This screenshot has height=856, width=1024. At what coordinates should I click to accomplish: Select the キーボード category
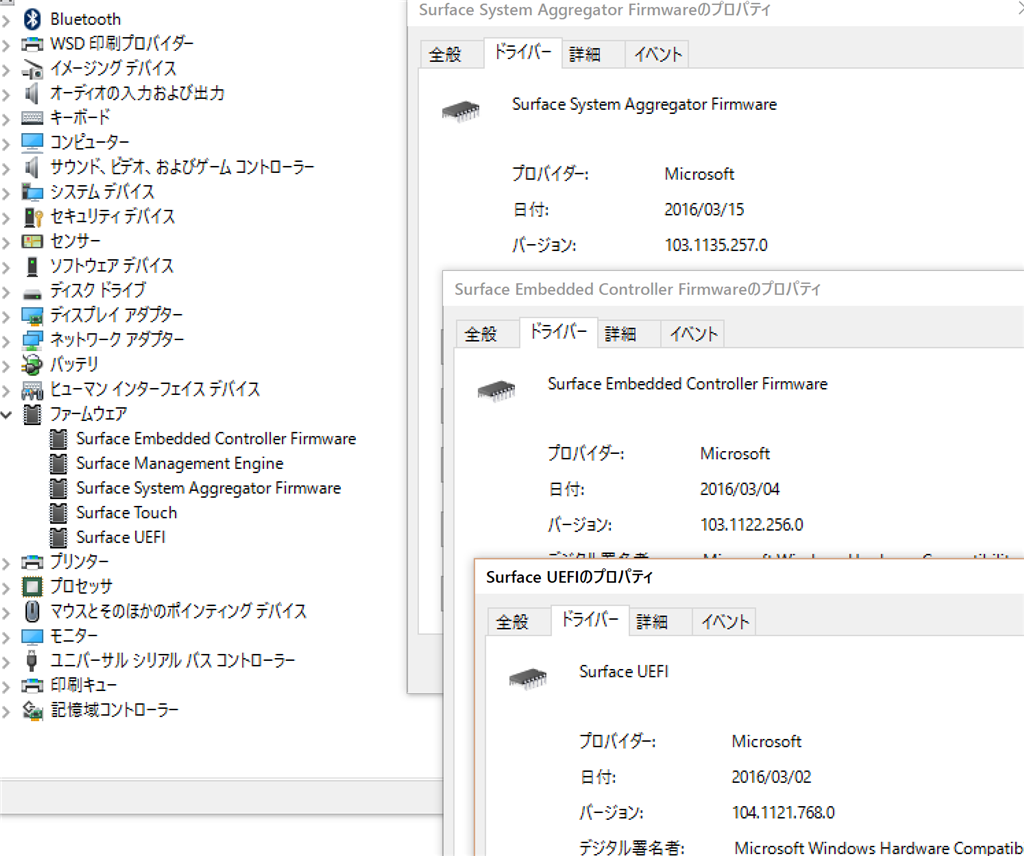click(80, 118)
